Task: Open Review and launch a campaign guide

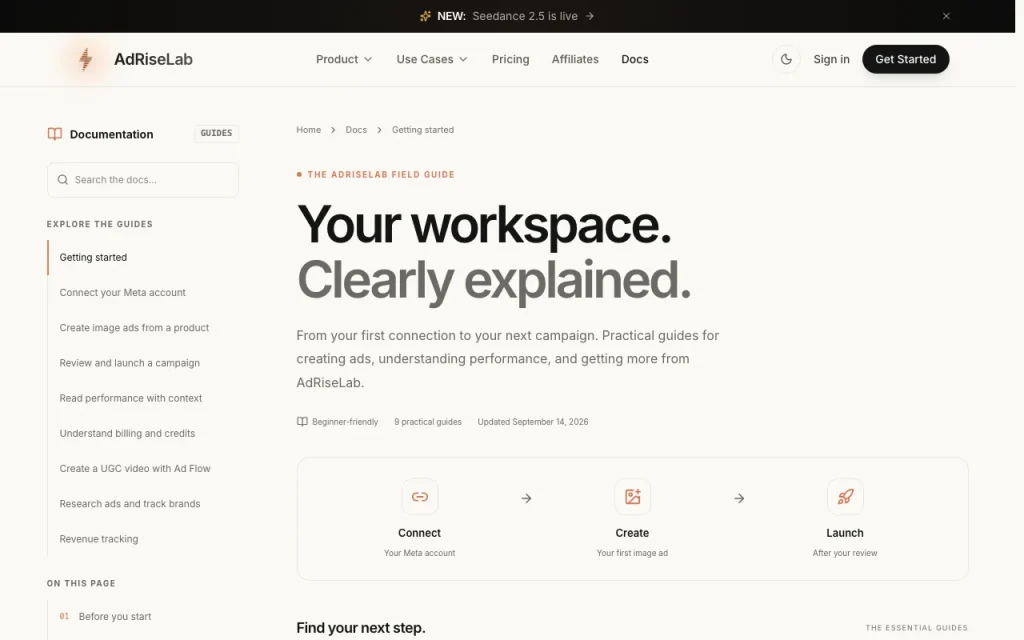Action: coord(130,363)
